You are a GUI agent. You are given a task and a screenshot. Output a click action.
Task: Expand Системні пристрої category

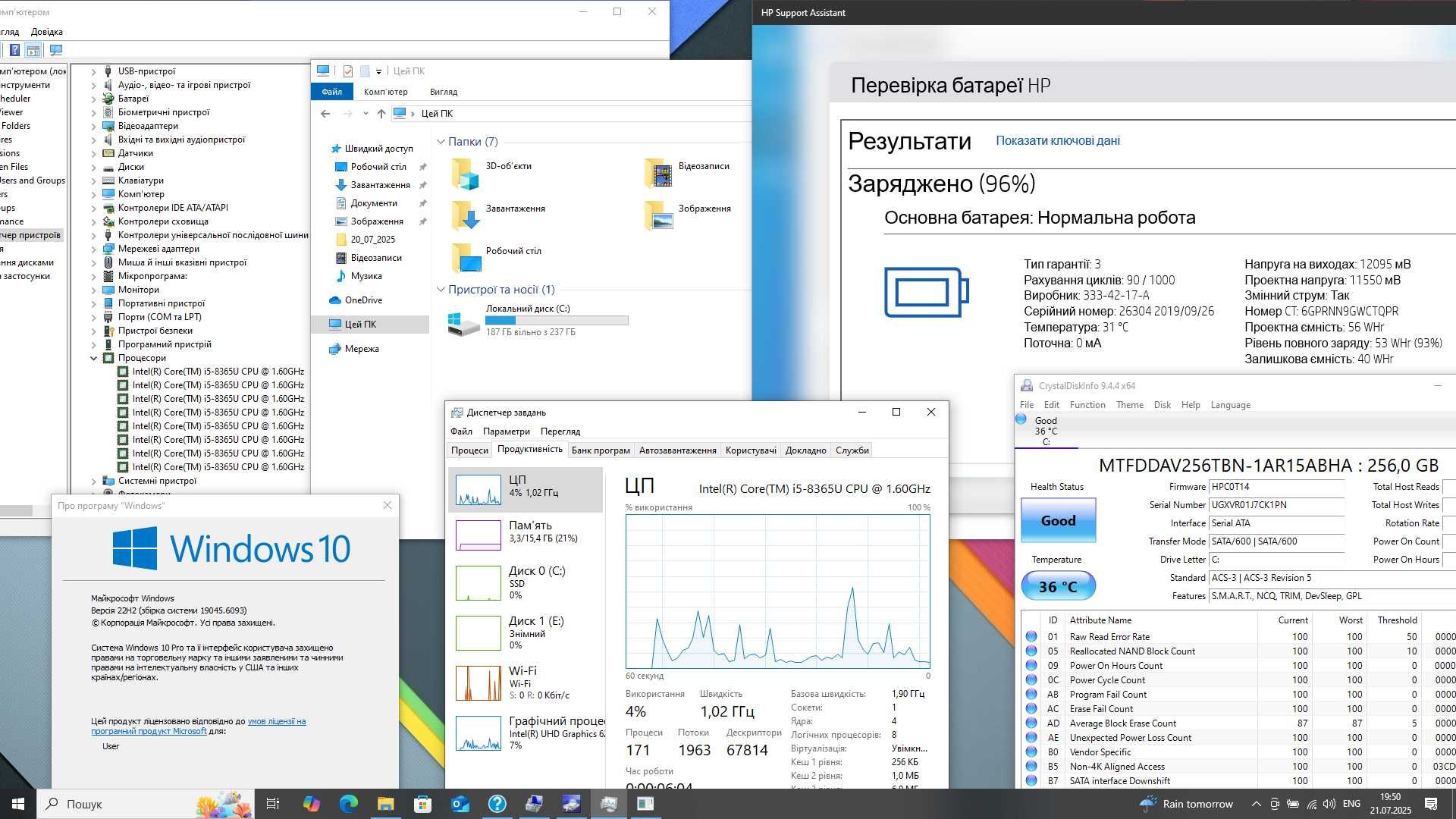click(94, 481)
